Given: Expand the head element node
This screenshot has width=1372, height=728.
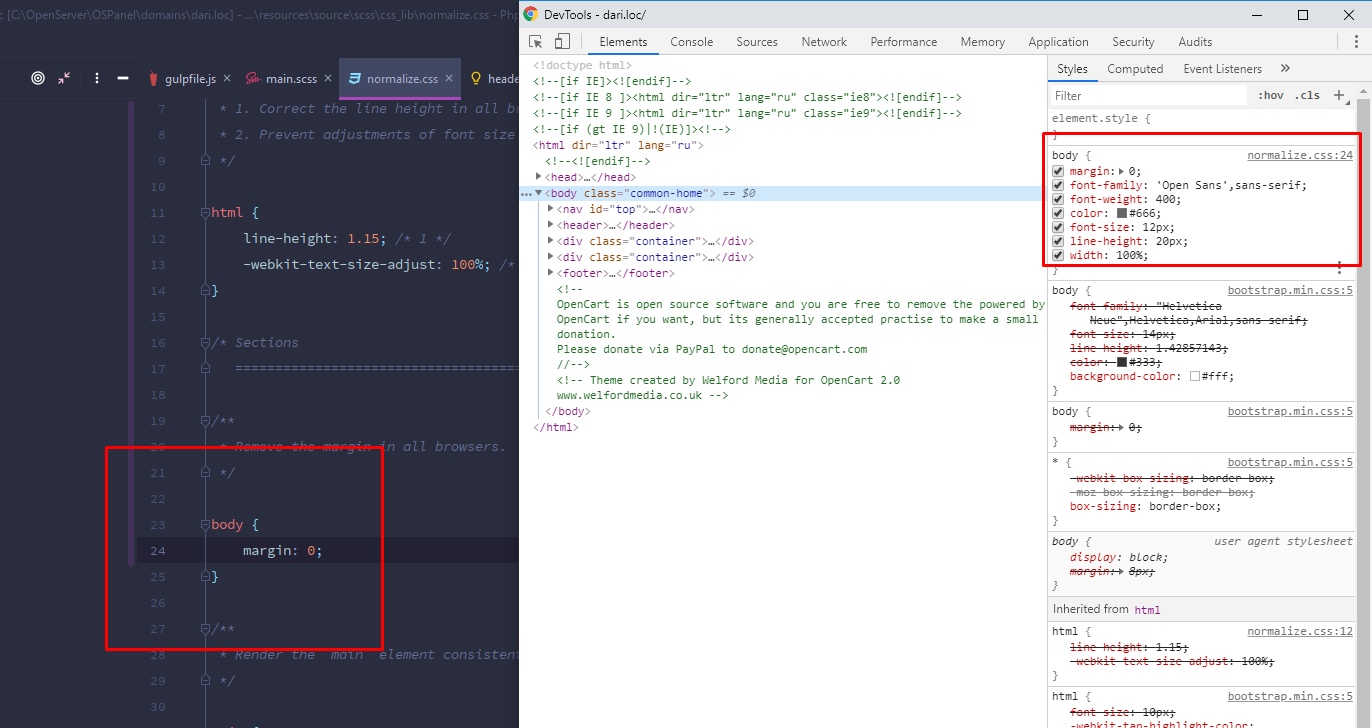Looking at the screenshot, I should 539,177.
